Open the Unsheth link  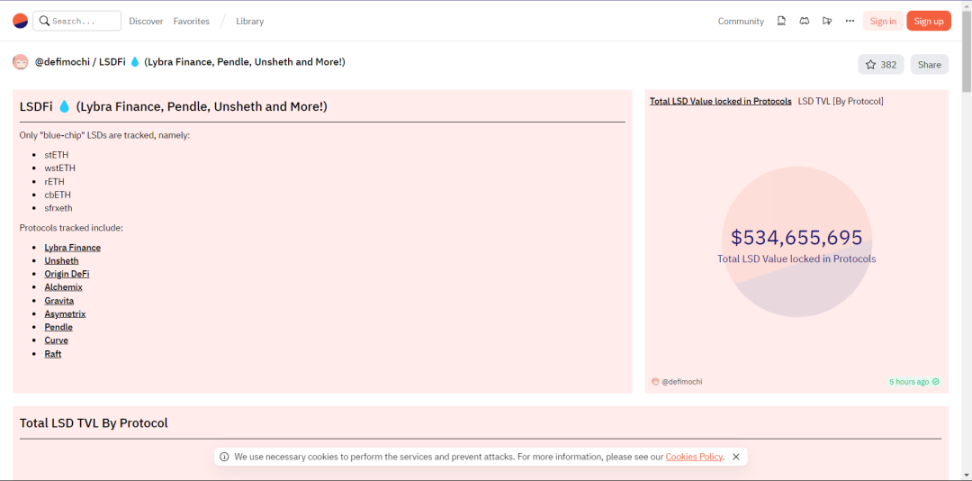pyautogui.click(x=61, y=261)
